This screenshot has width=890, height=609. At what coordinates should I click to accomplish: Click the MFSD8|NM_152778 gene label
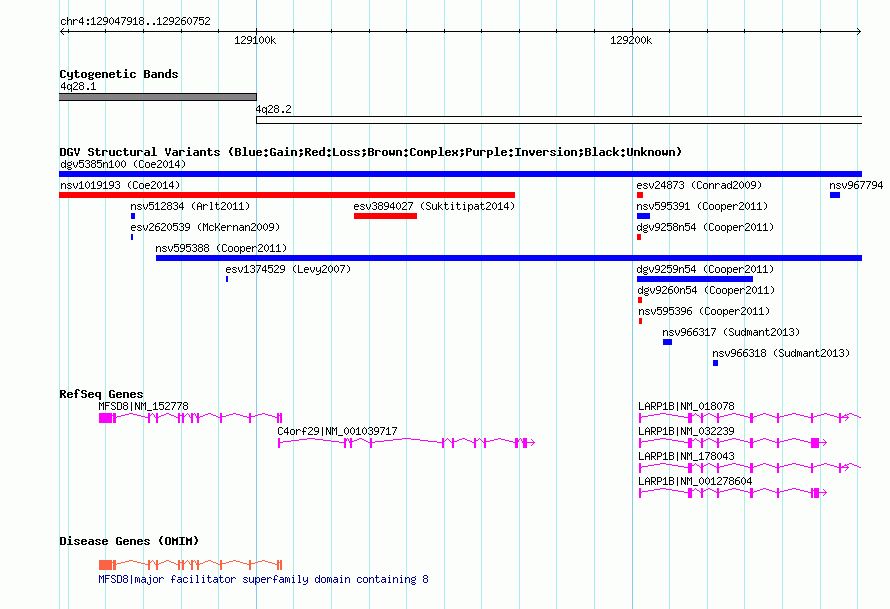(143, 406)
